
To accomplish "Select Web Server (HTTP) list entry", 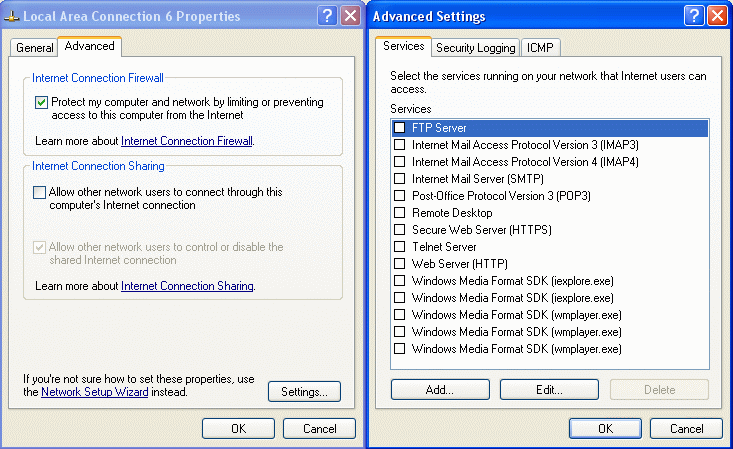I will click(x=459, y=264).
